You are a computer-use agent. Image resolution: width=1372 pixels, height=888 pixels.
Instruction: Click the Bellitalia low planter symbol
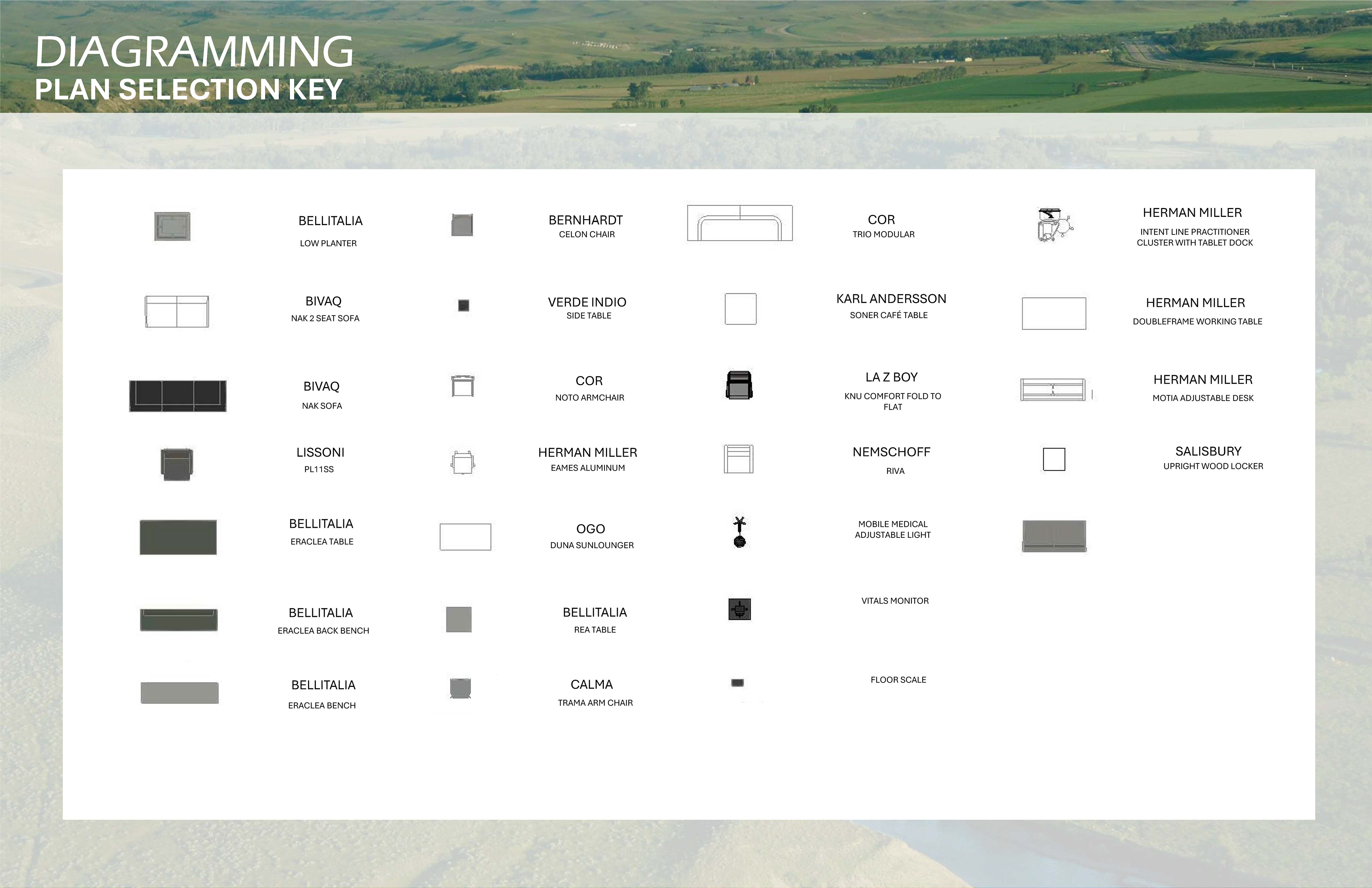coord(172,226)
